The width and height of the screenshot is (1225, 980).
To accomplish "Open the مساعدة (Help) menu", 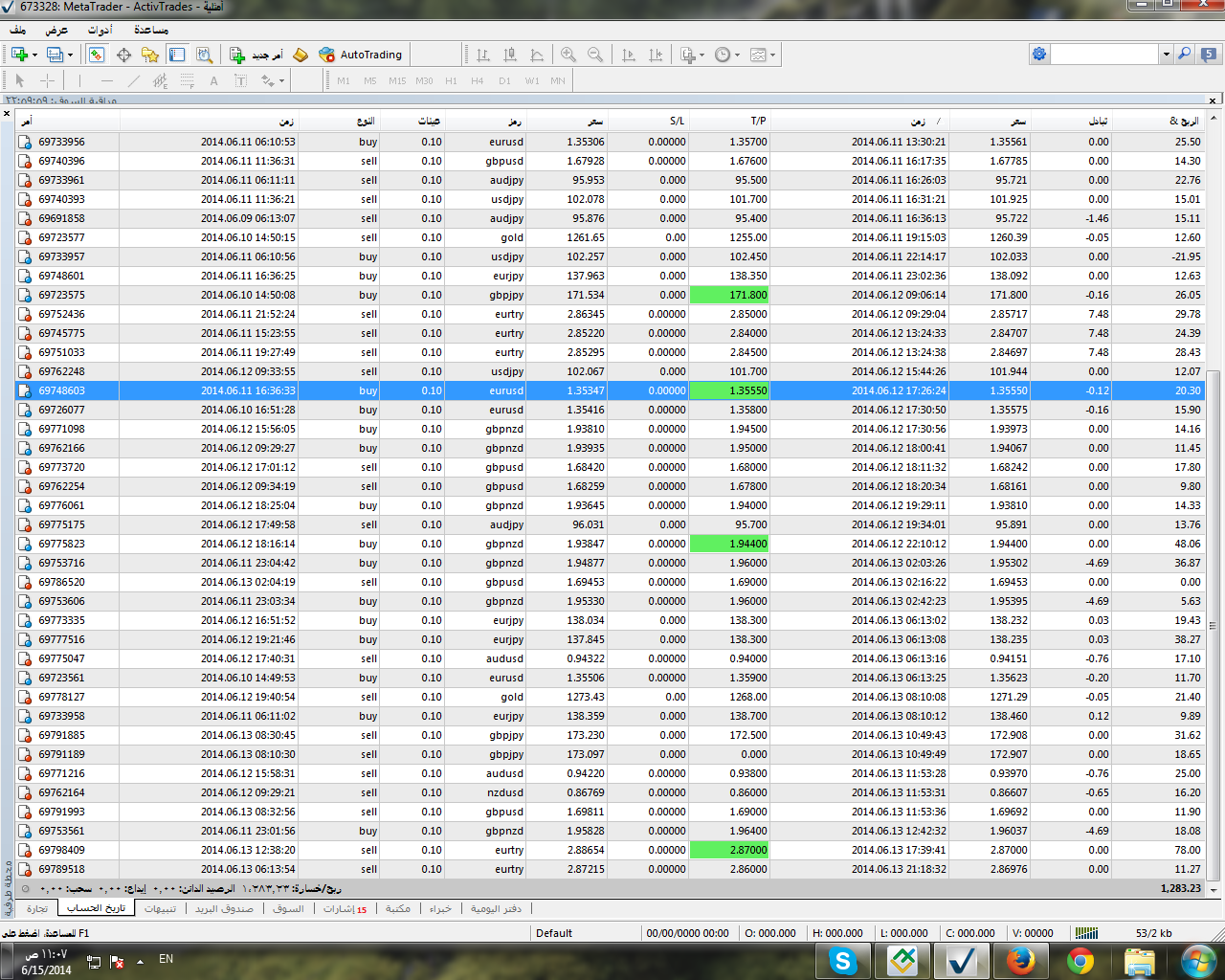I will [x=151, y=30].
